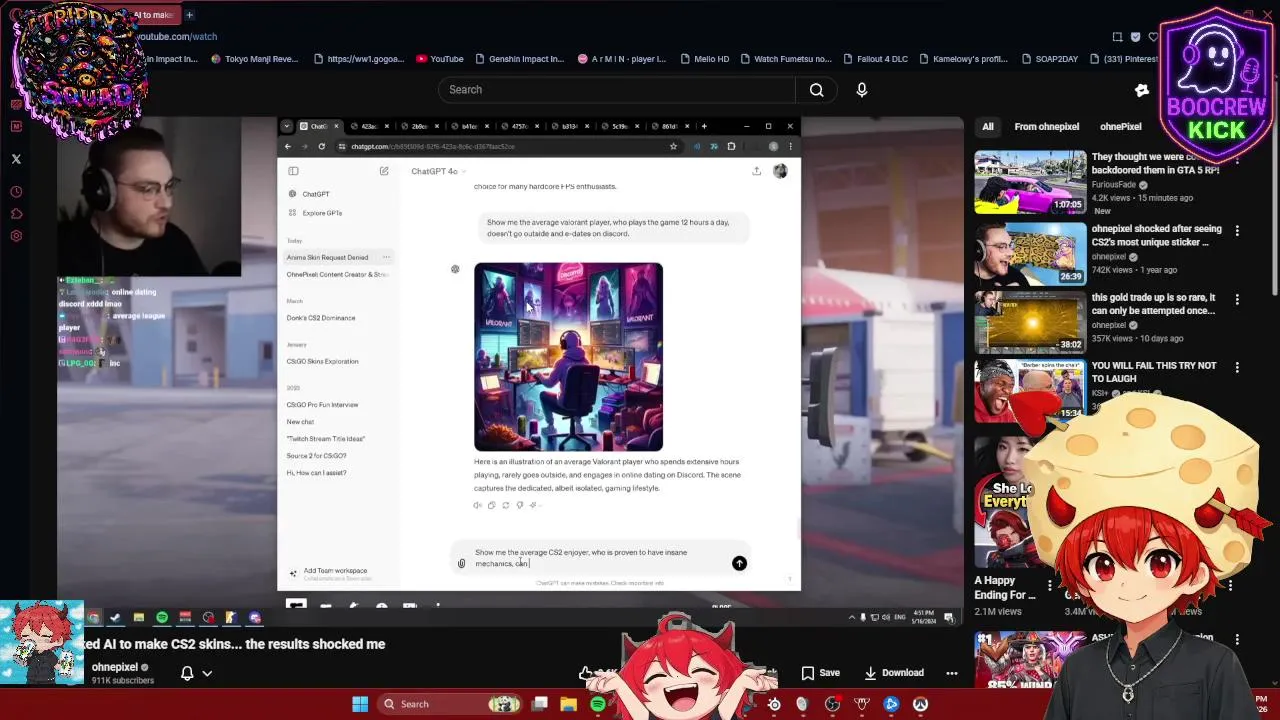The width and height of the screenshot is (1280, 720).
Task: Switch to the 2b9ce browser tab
Action: click(x=418, y=126)
